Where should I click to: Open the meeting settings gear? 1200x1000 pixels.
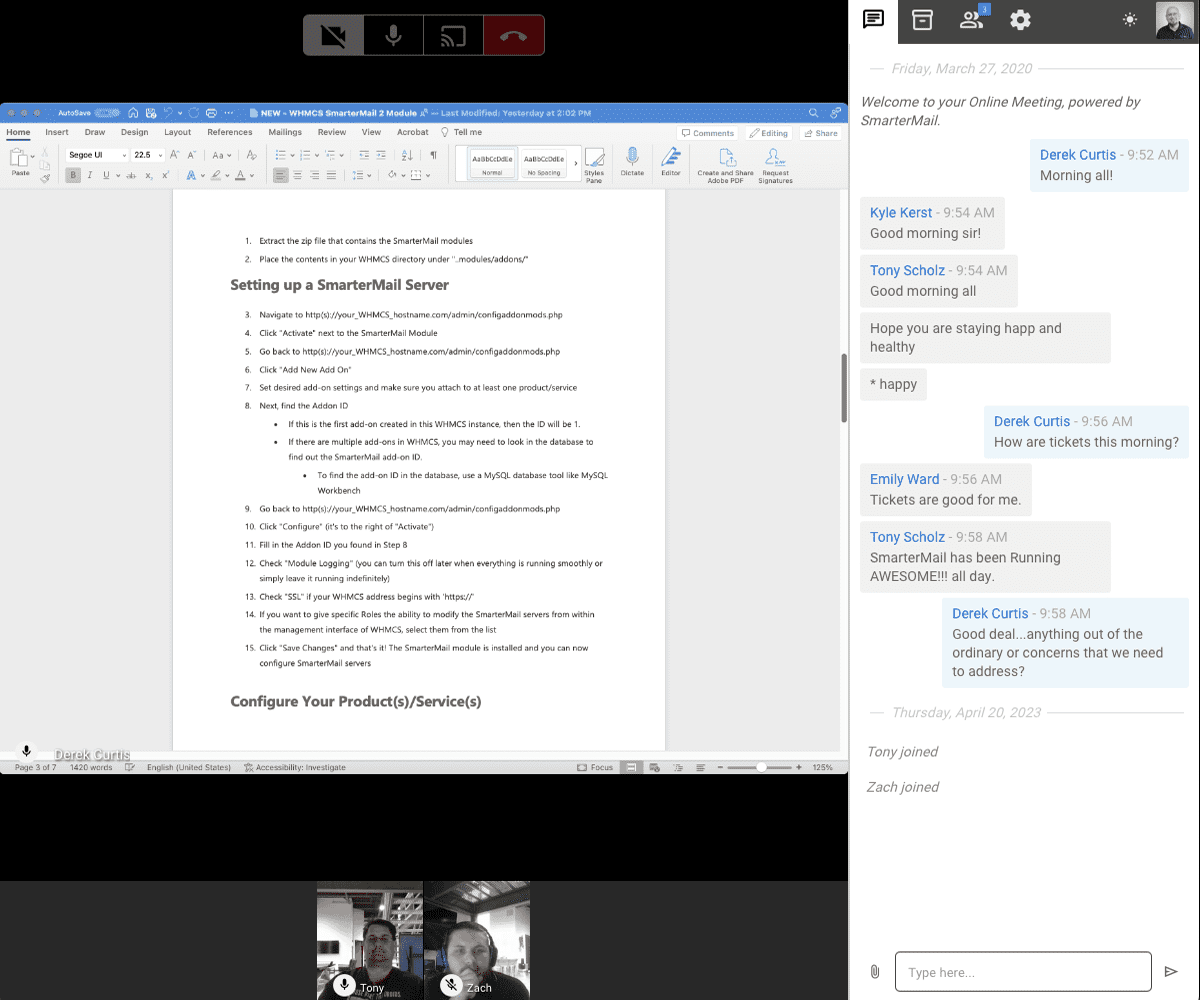click(x=1019, y=20)
